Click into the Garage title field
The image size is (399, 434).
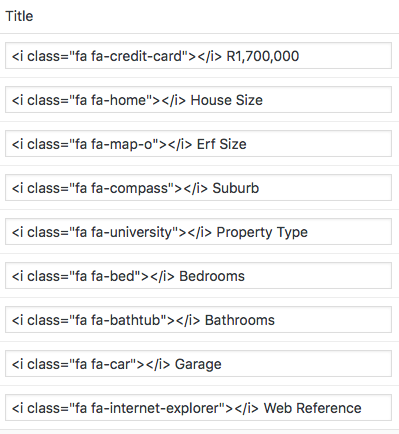(198, 364)
